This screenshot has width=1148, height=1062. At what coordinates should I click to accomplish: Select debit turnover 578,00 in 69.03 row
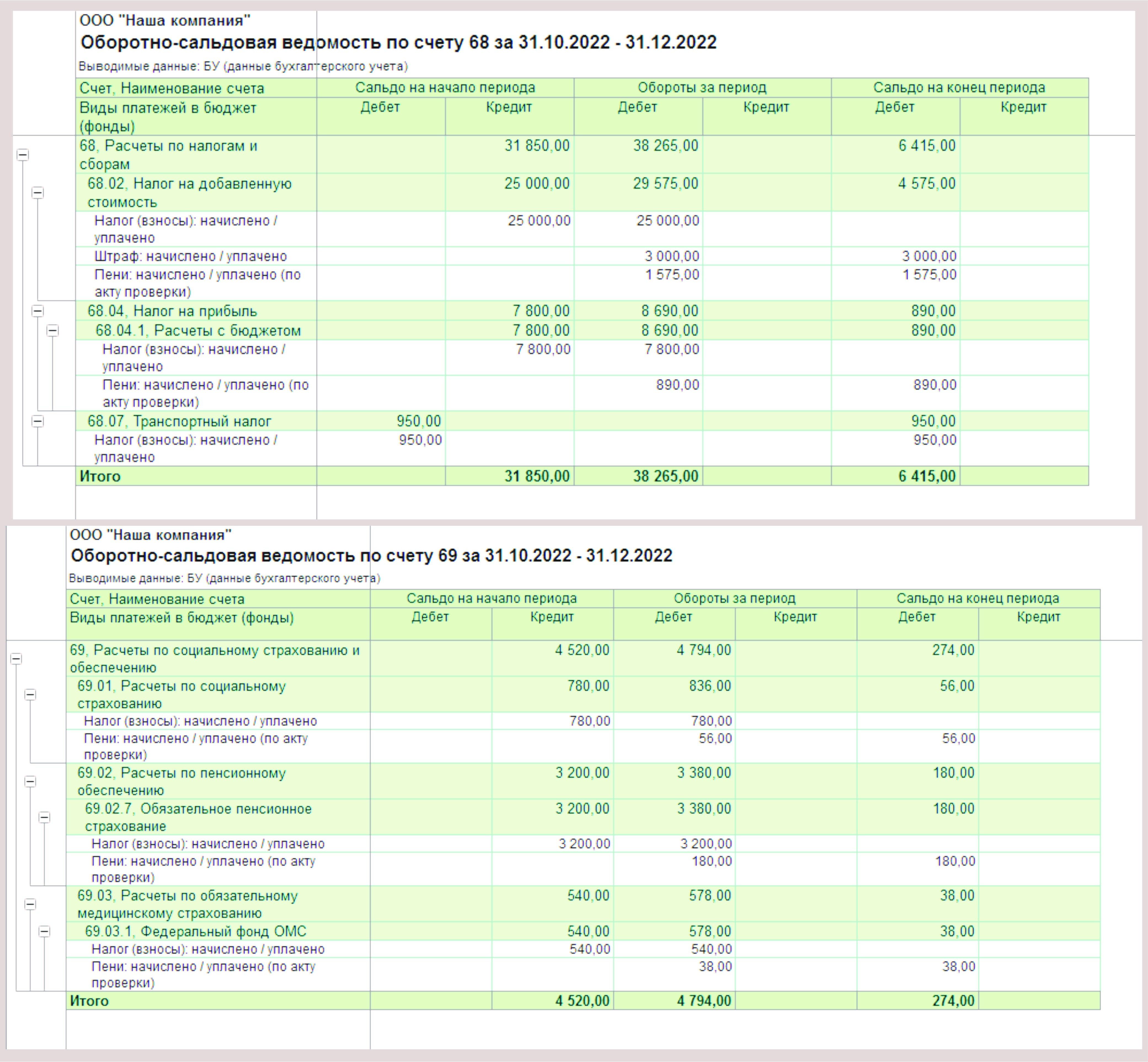(x=710, y=895)
